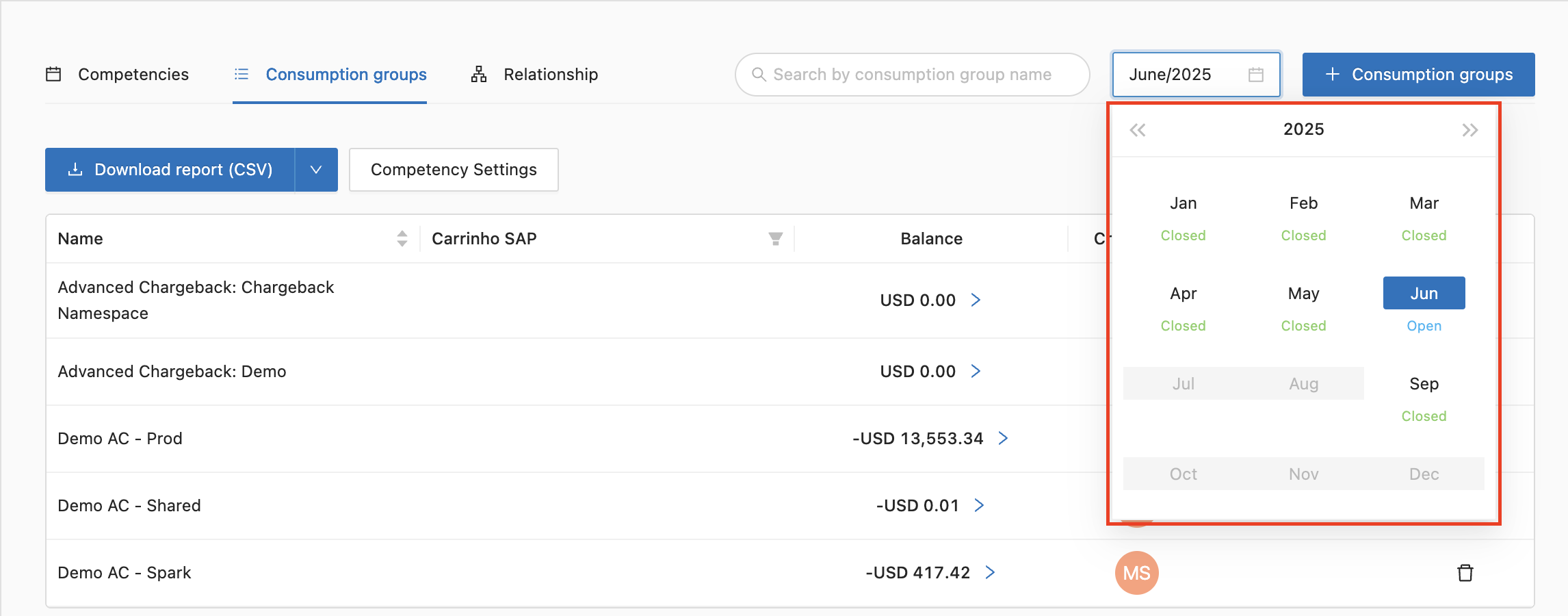Click the calendar icon in the date field

click(x=1255, y=75)
